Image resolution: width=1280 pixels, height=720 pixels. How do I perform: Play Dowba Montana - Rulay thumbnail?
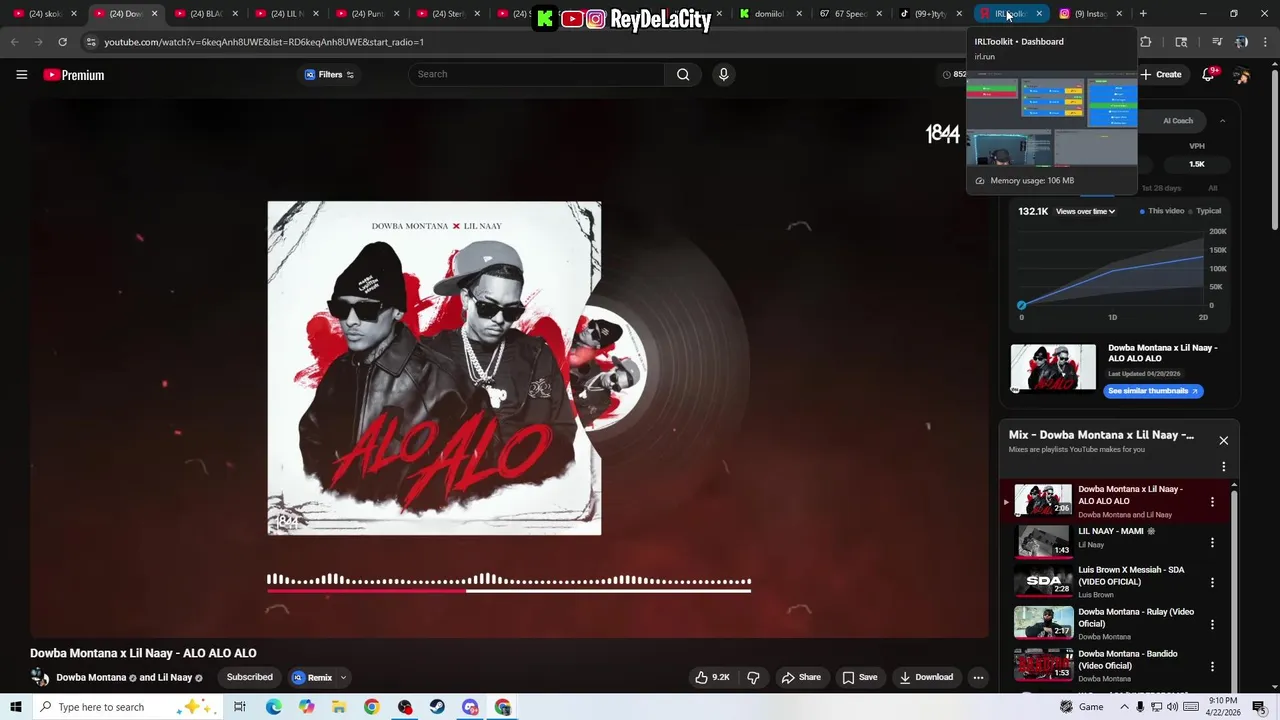point(1043,622)
